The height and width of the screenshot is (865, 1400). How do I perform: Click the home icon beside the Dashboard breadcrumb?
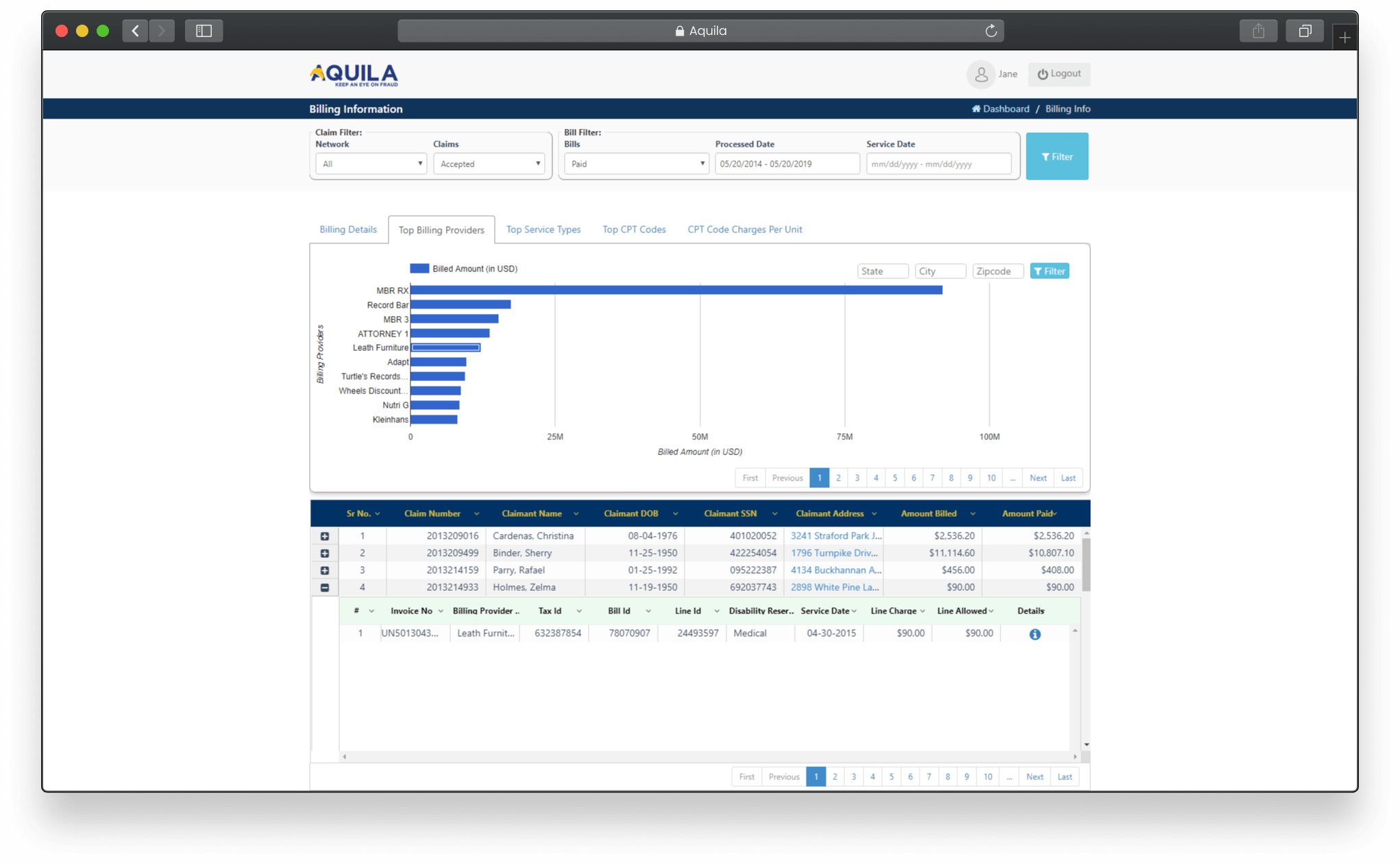[976, 108]
